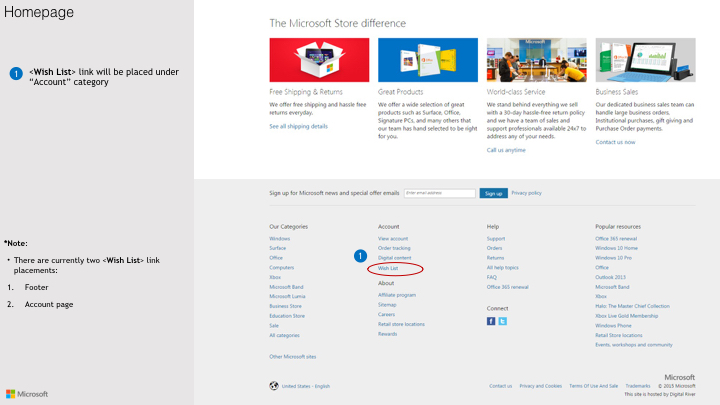
Task: Click the Contact us now link
Action: click(x=615, y=142)
